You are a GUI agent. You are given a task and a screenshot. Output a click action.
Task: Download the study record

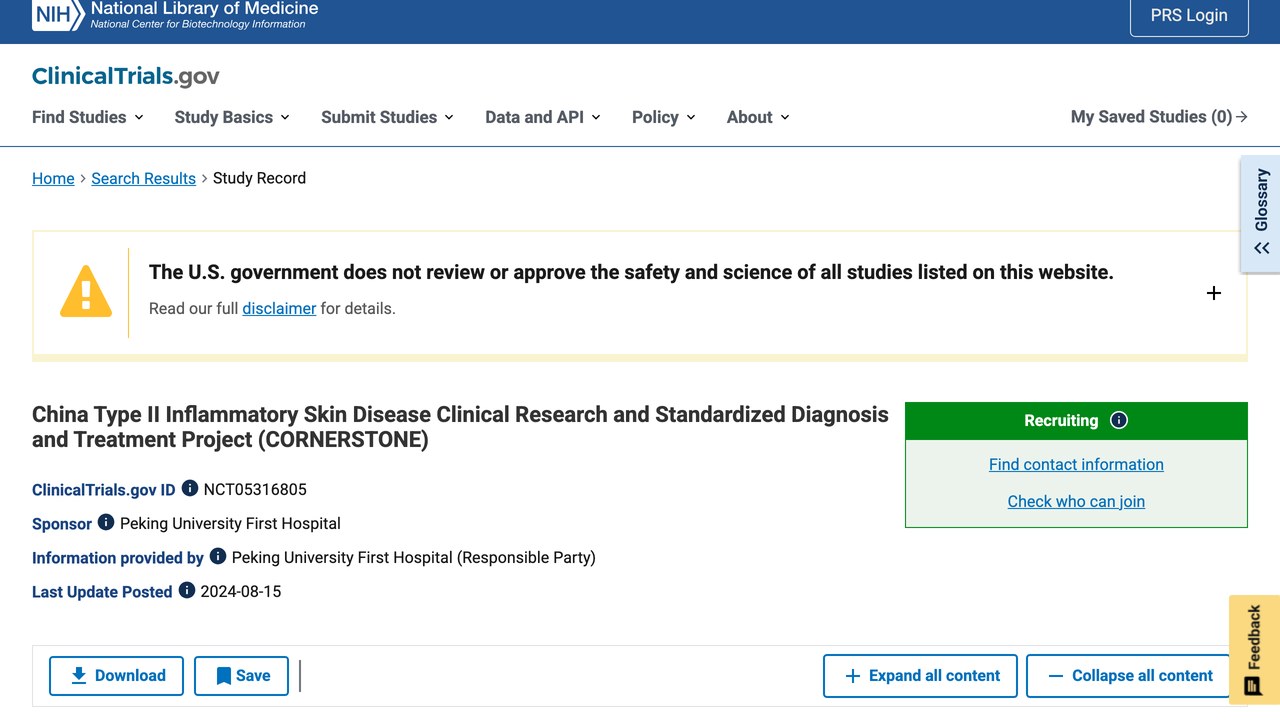pos(116,676)
